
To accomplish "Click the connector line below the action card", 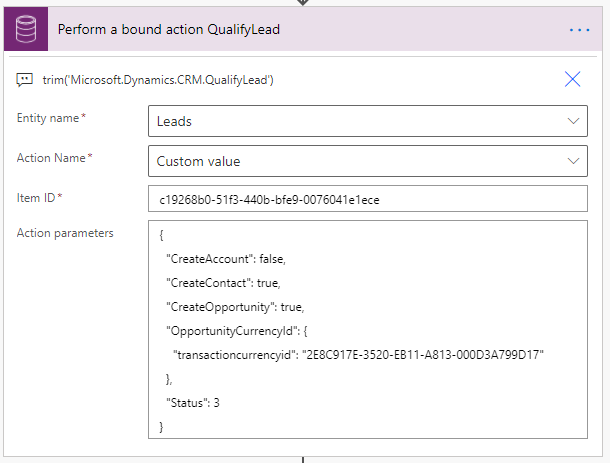I will click(304, 457).
